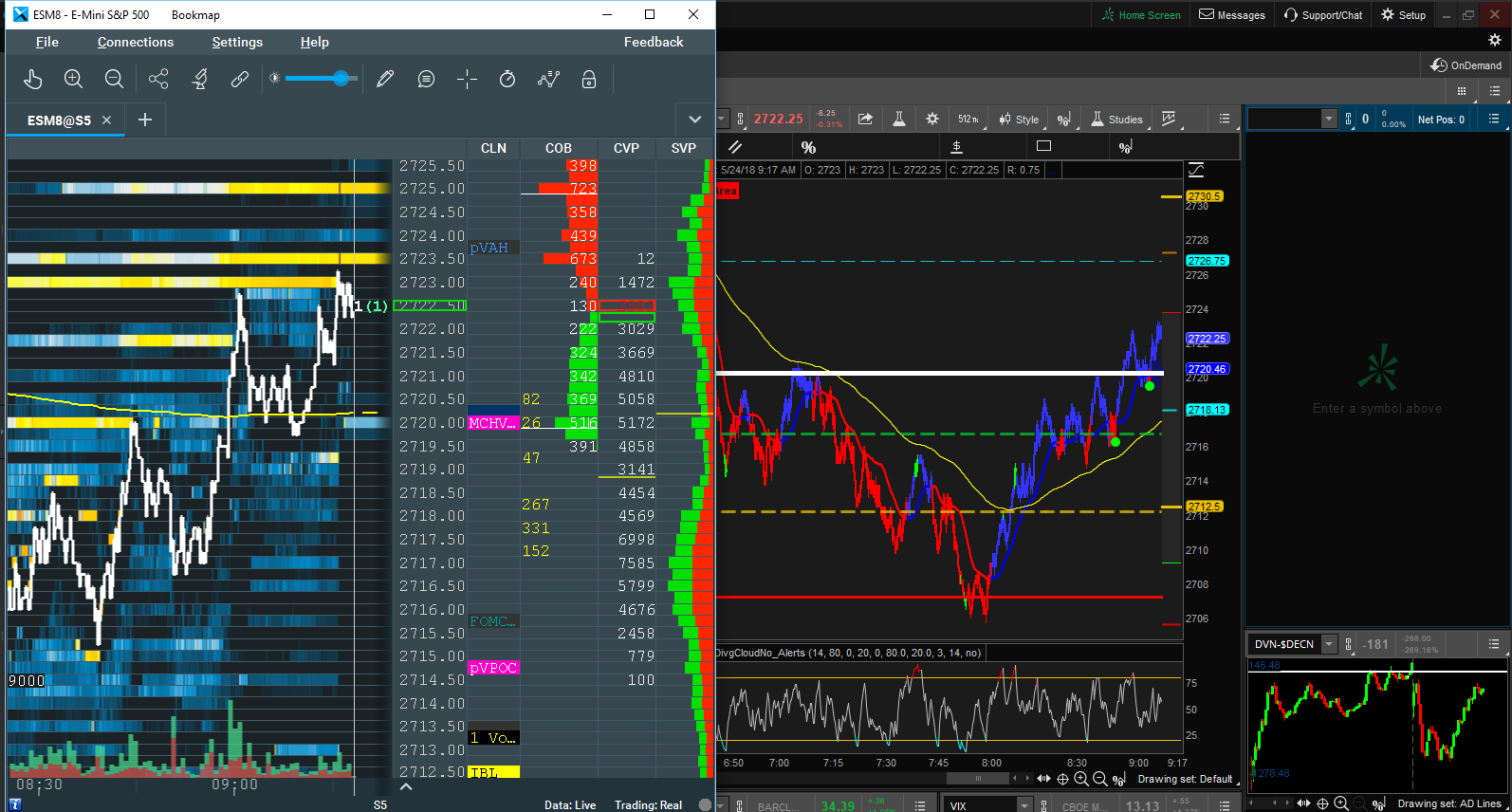This screenshot has width=1512, height=812.
Task: Open the Settings menu in Bookmap
Action: (237, 42)
